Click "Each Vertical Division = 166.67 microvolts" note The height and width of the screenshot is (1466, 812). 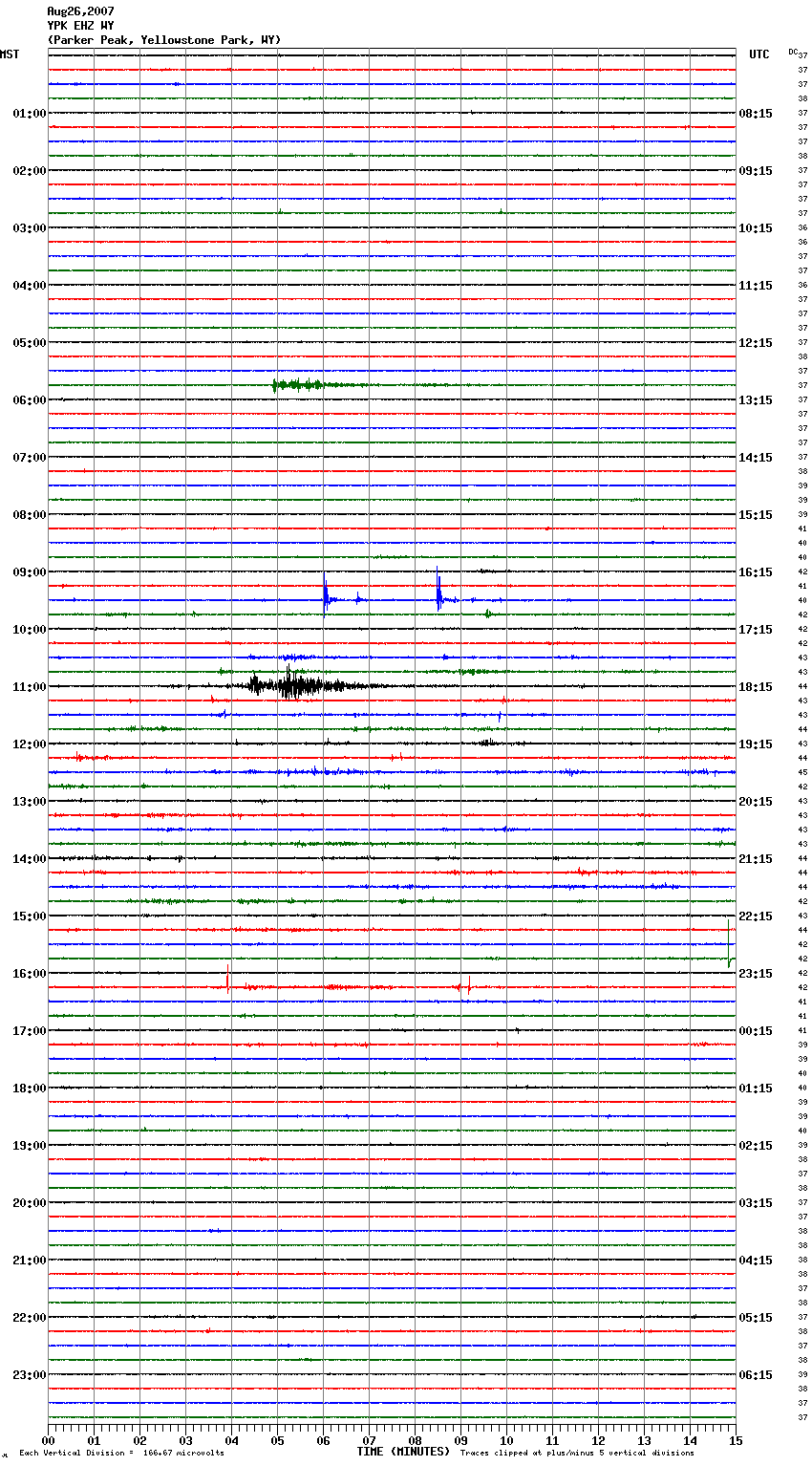(121, 1453)
